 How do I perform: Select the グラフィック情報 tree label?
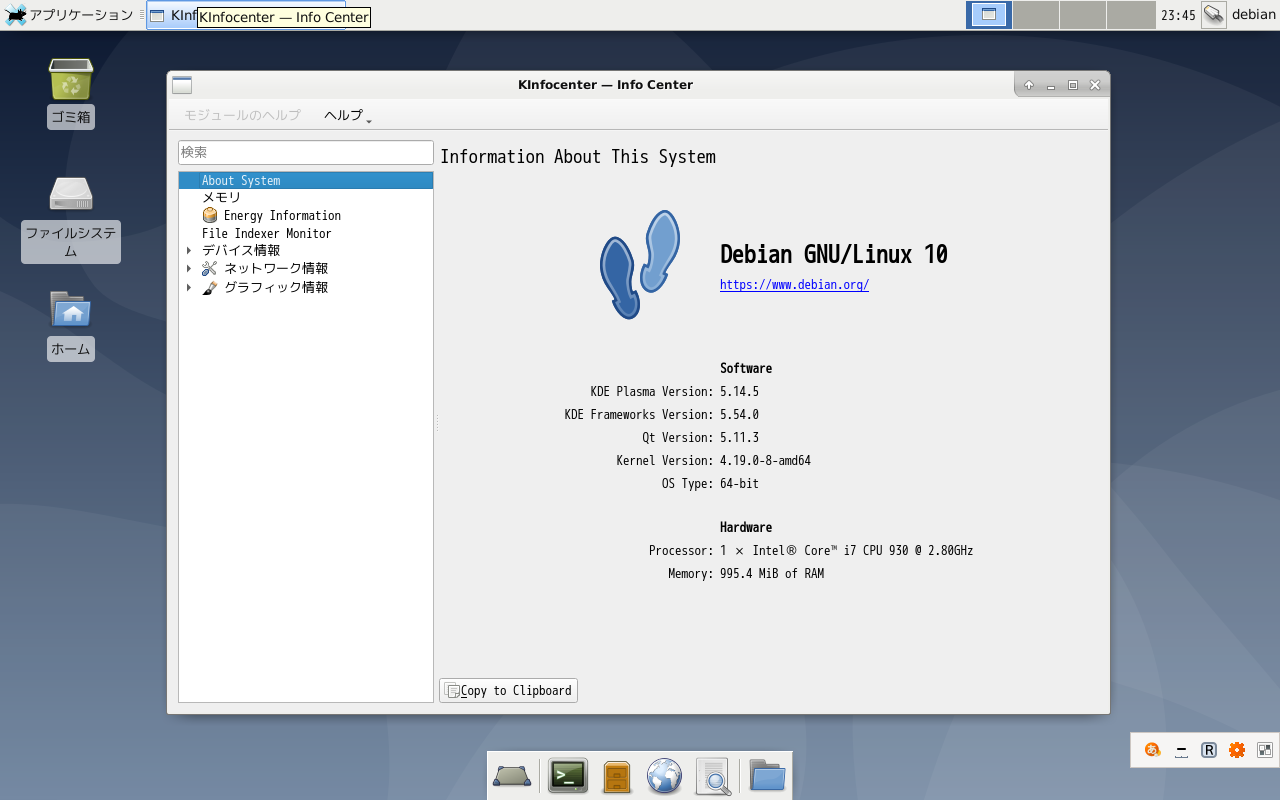(276, 288)
